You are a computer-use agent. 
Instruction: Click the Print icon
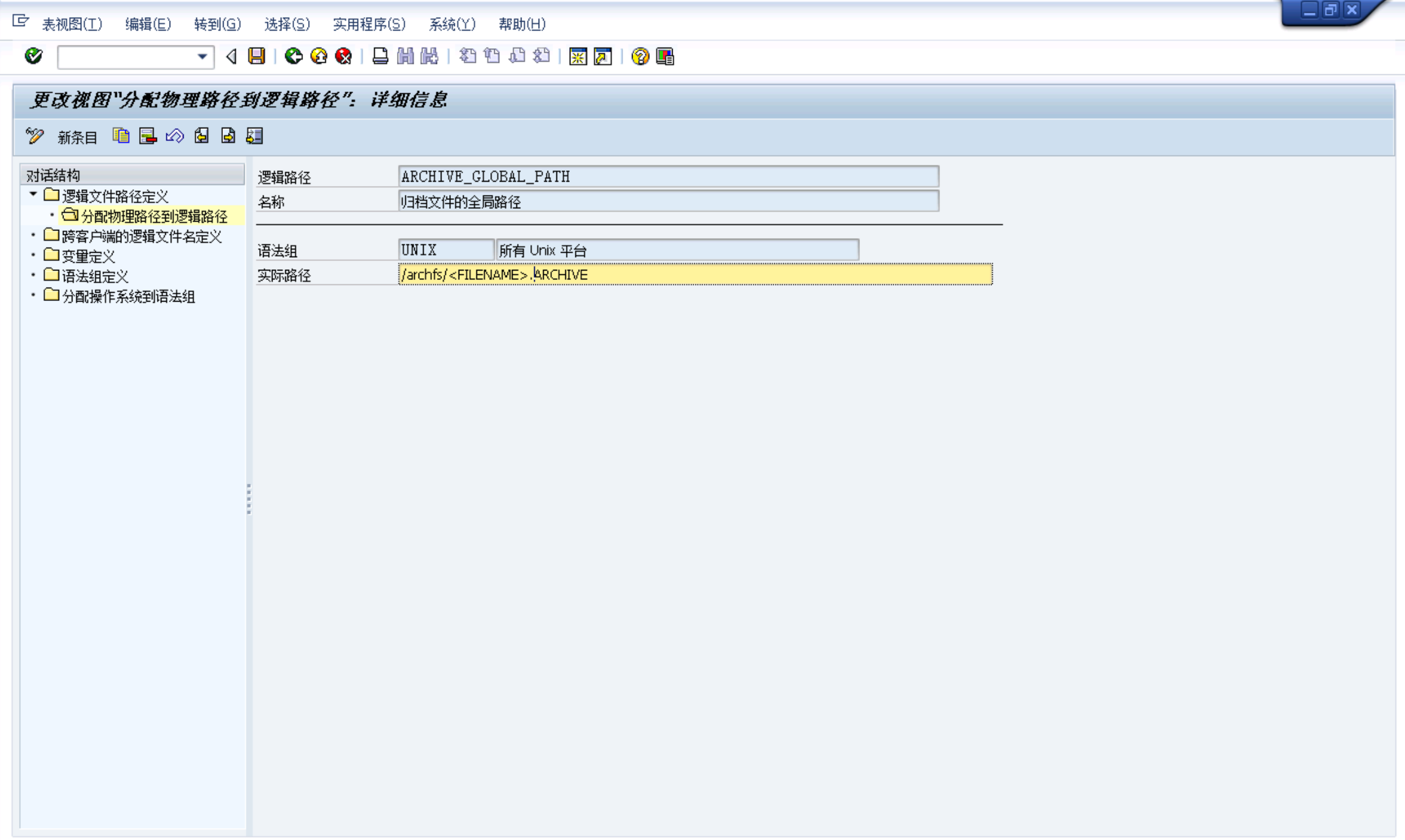tap(380, 57)
